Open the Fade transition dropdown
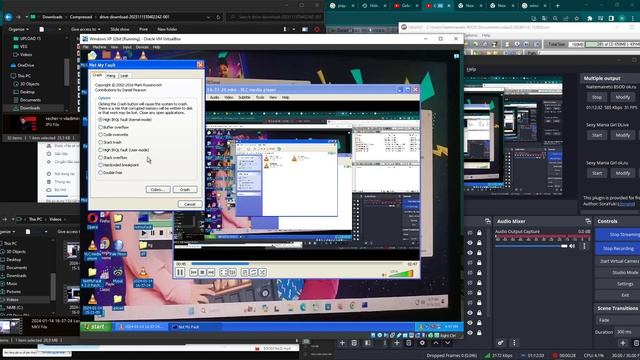Viewport: 640px width, 360px height. pos(618,320)
